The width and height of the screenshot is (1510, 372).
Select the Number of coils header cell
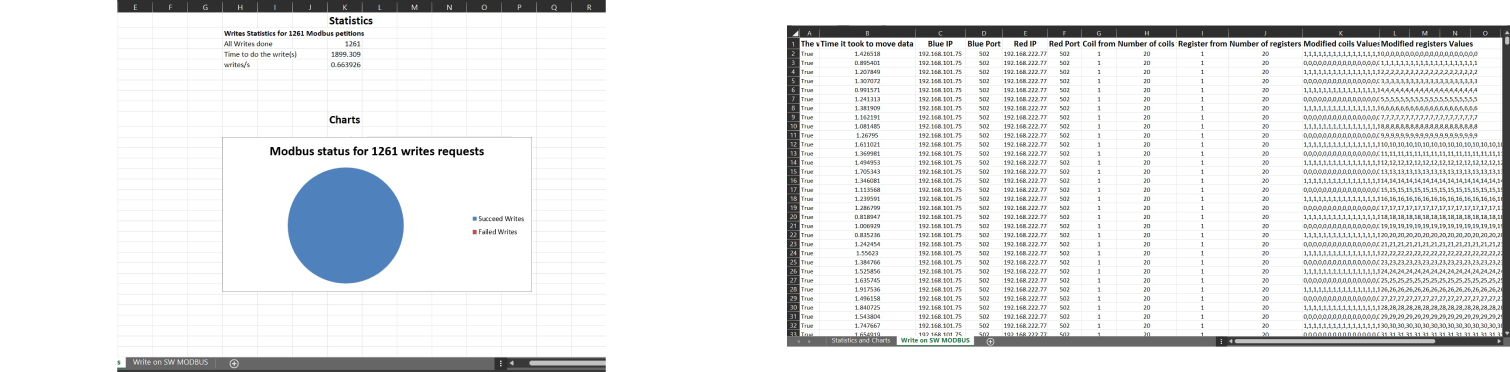(x=1145, y=44)
